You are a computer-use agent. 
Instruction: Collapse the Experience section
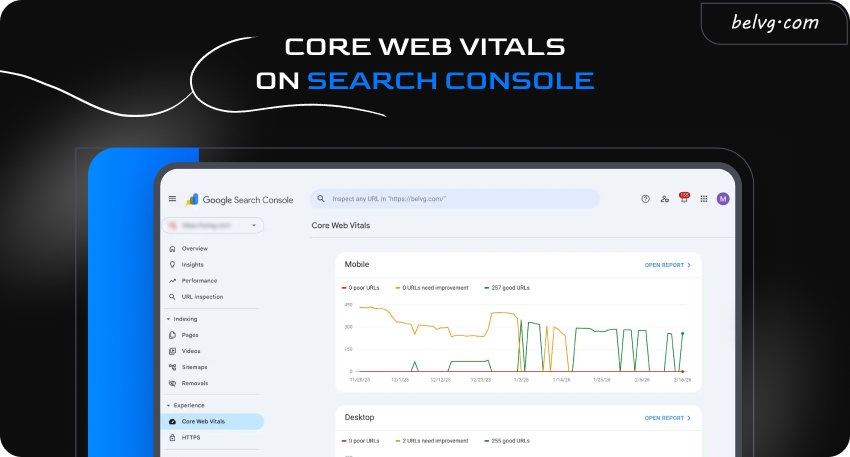[185, 405]
